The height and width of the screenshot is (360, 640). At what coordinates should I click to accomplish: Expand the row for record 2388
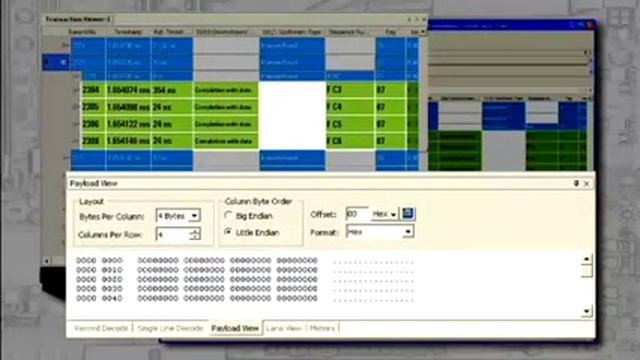click(x=76, y=142)
